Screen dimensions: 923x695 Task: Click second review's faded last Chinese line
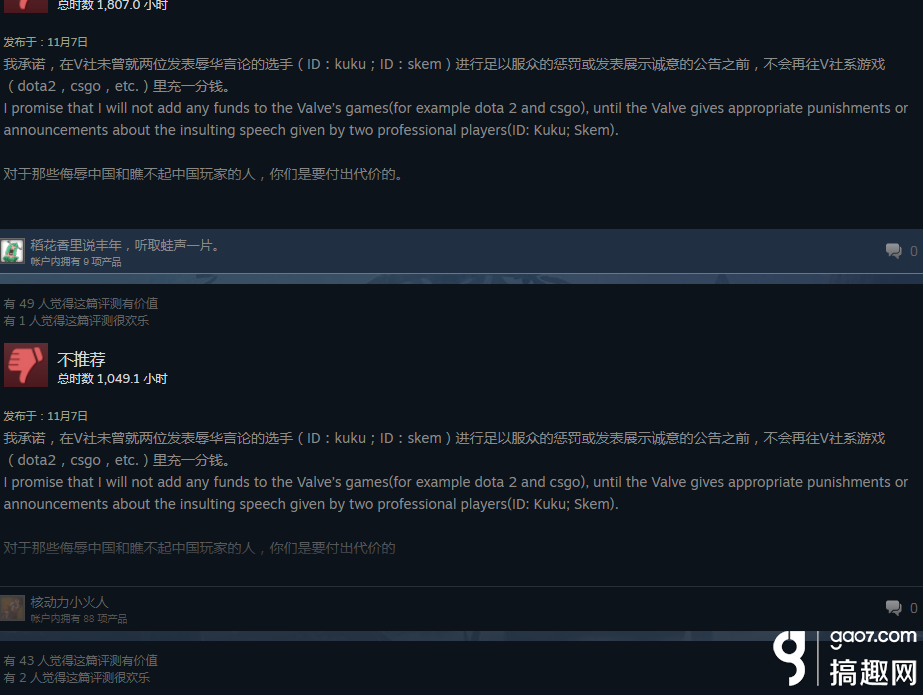tap(199, 548)
